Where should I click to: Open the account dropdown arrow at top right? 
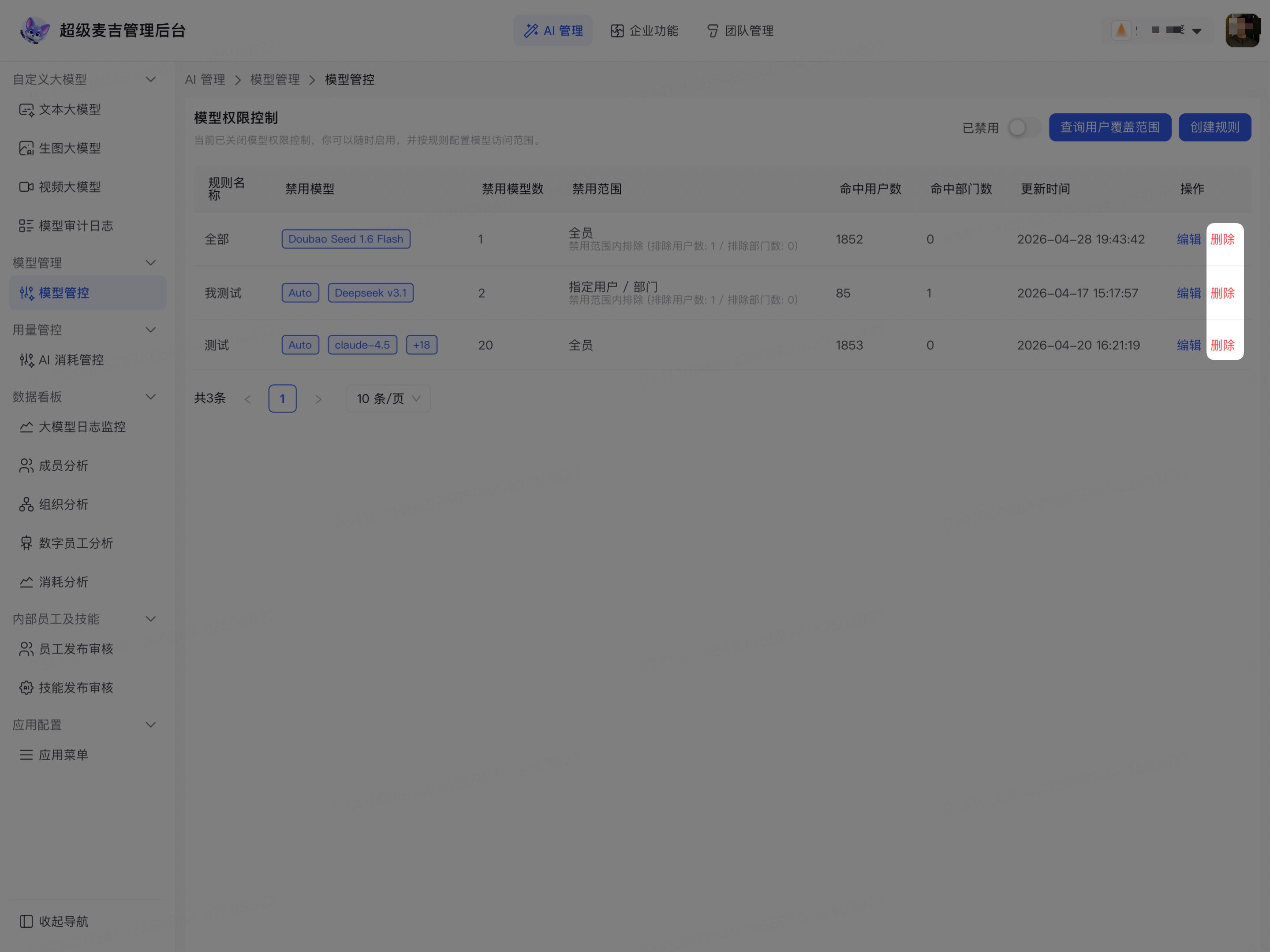1197,31
